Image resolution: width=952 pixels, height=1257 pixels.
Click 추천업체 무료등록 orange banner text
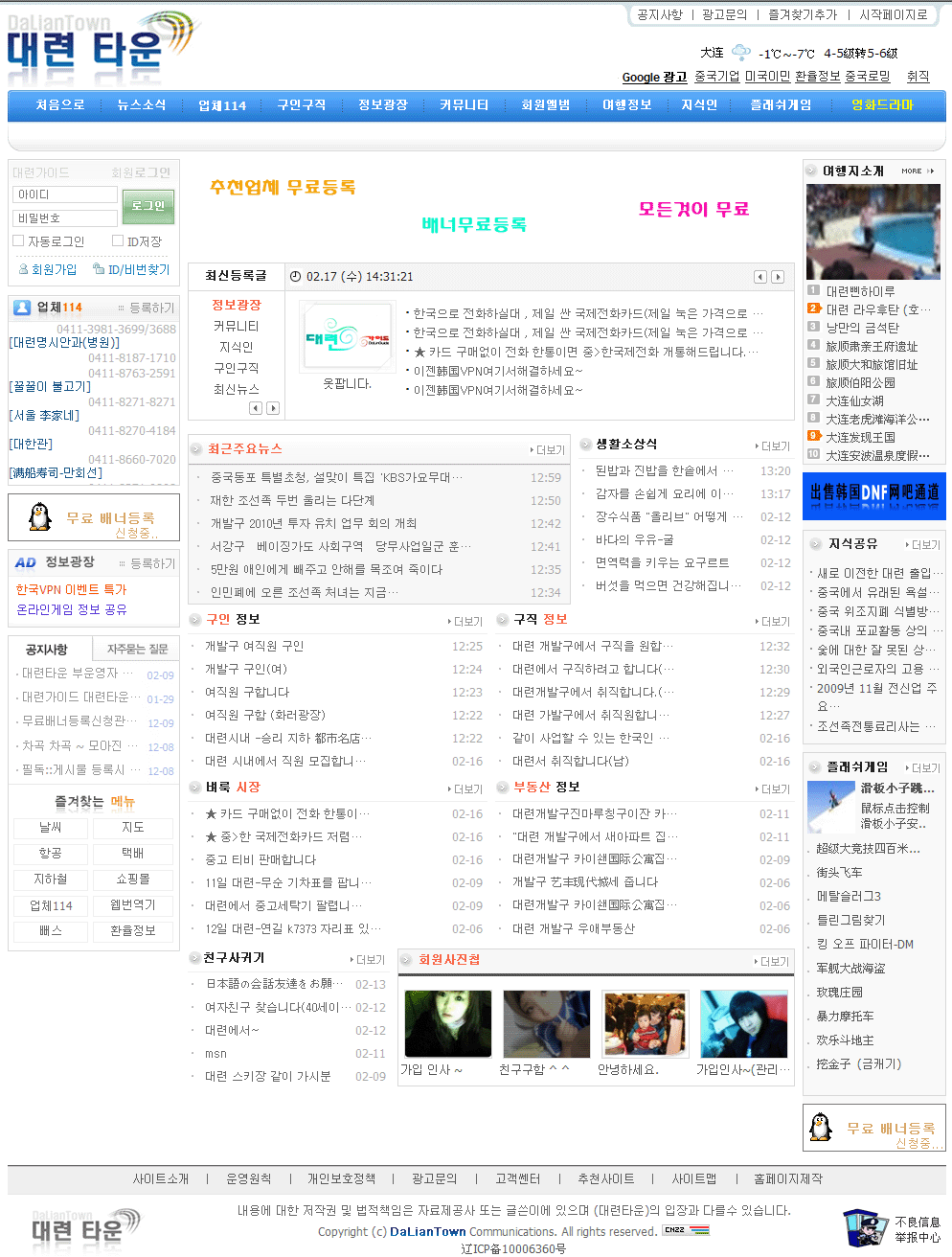click(283, 187)
